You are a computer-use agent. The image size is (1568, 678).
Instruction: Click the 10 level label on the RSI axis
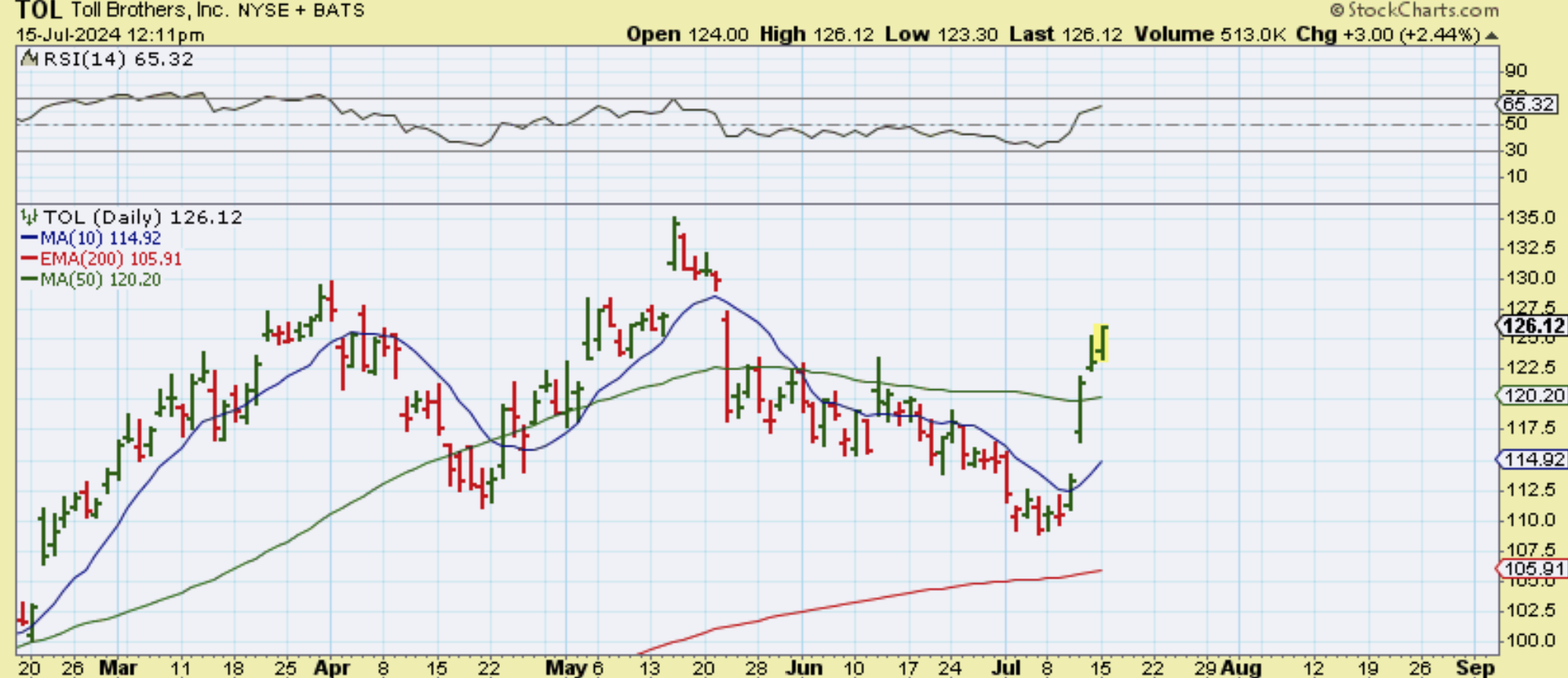1516,176
